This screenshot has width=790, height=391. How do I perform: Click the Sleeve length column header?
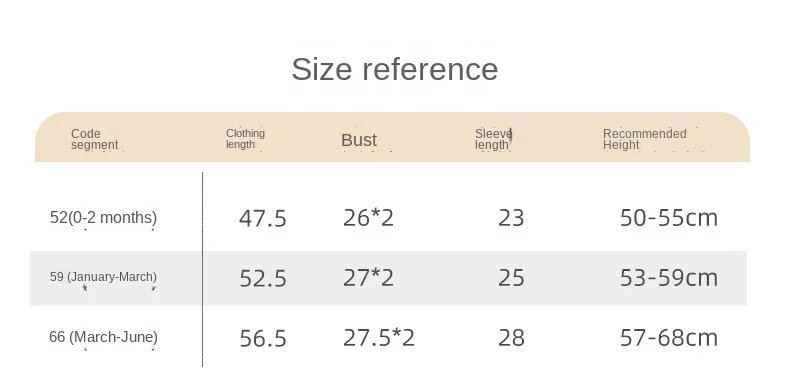pyautogui.click(x=494, y=139)
